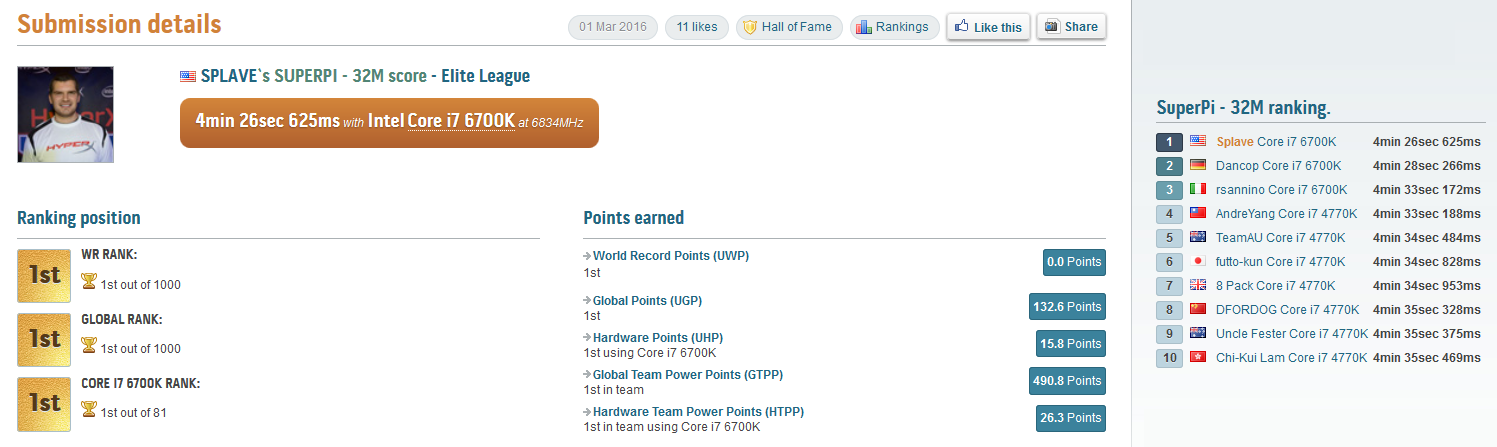Click the 4min 28sec 266ms time for Dancop
This screenshot has height=447, width=1497.
point(1427,166)
